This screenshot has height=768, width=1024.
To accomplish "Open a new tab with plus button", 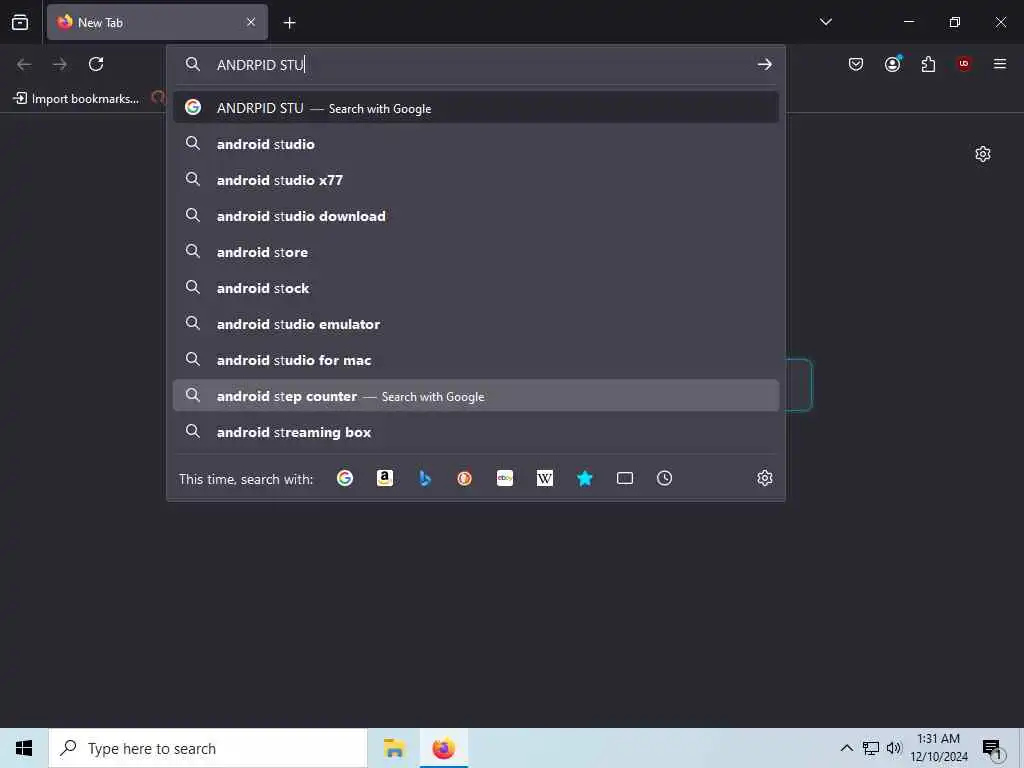I will tap(289, 23).
